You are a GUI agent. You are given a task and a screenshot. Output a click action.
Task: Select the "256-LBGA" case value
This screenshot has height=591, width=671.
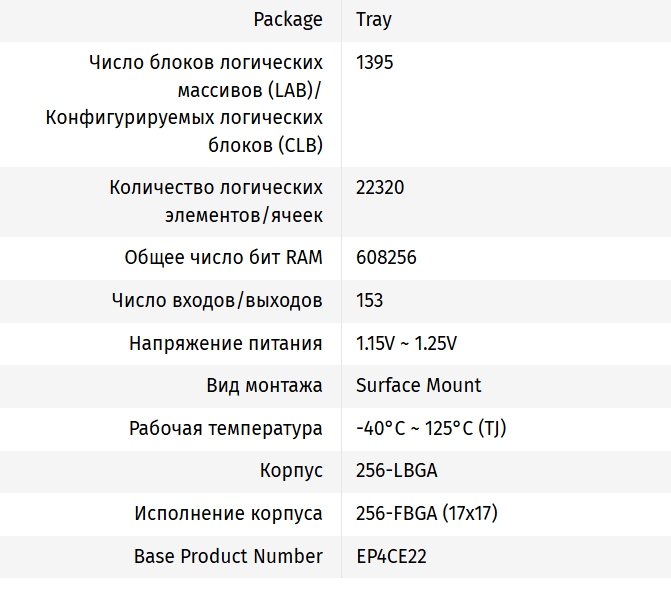(396, 470)
